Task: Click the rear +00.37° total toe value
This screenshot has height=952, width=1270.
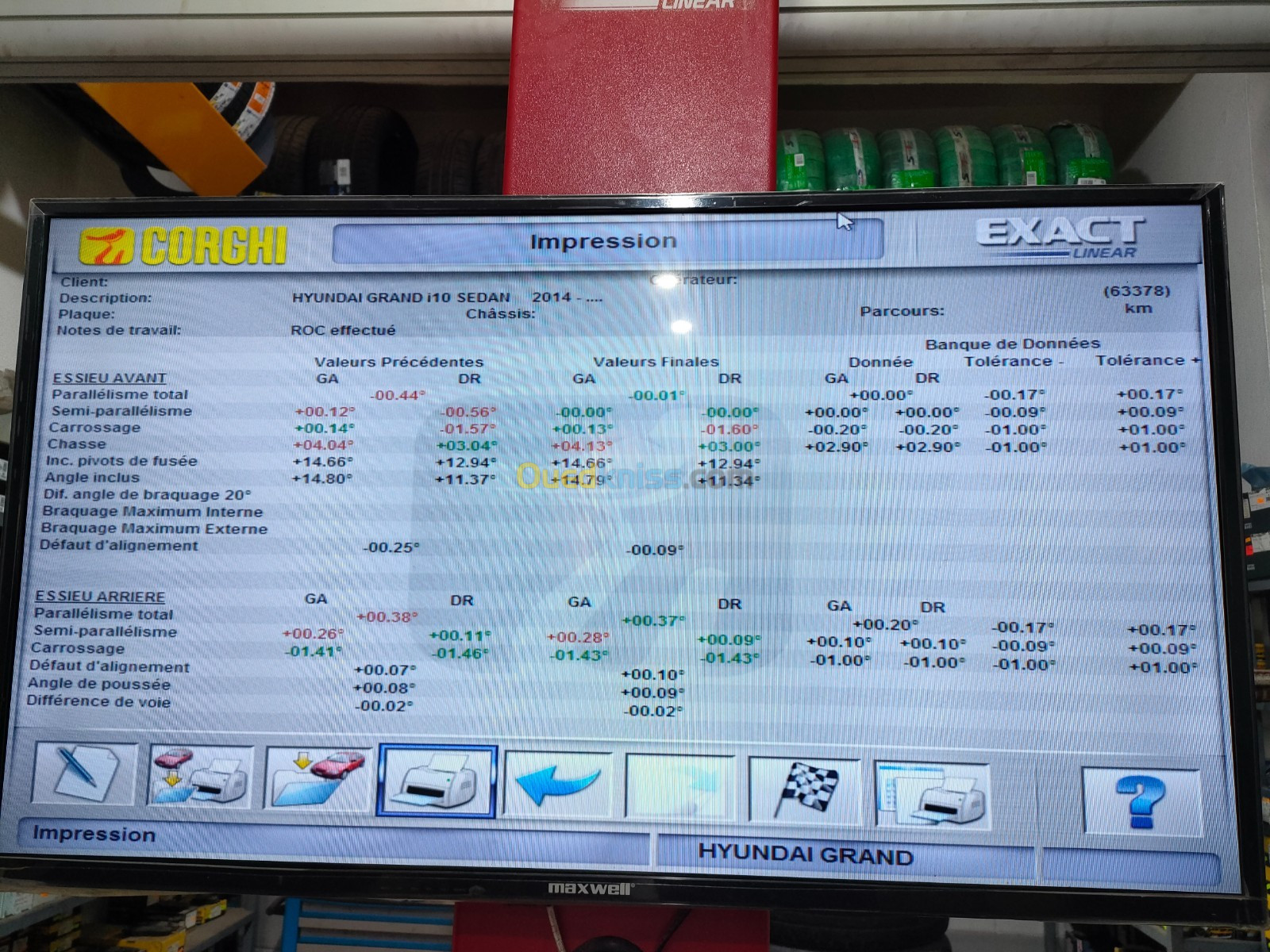Action: pos(653,620)
